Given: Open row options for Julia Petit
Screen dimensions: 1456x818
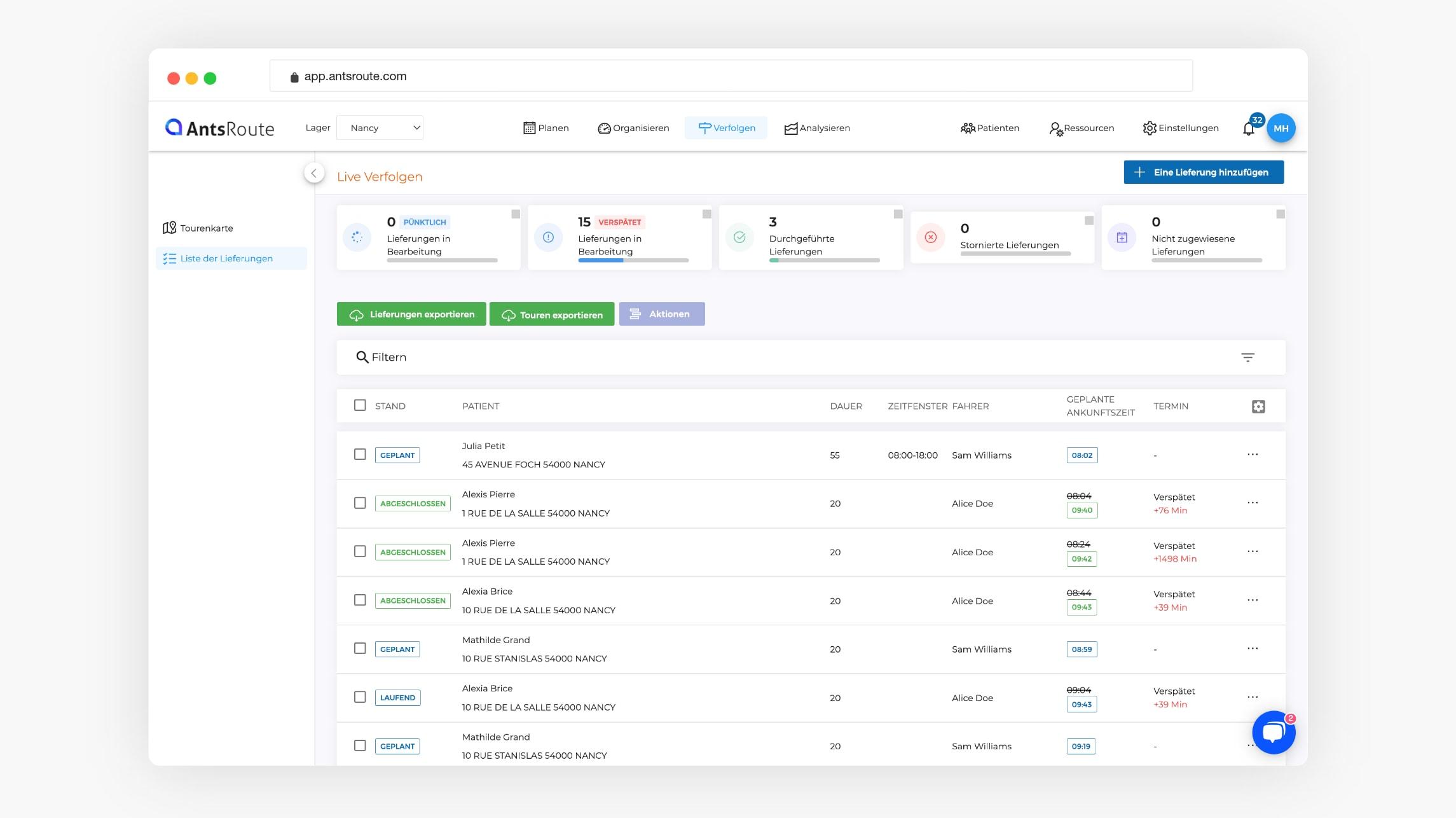Looking at the screenshot, I should (1253, 454).
